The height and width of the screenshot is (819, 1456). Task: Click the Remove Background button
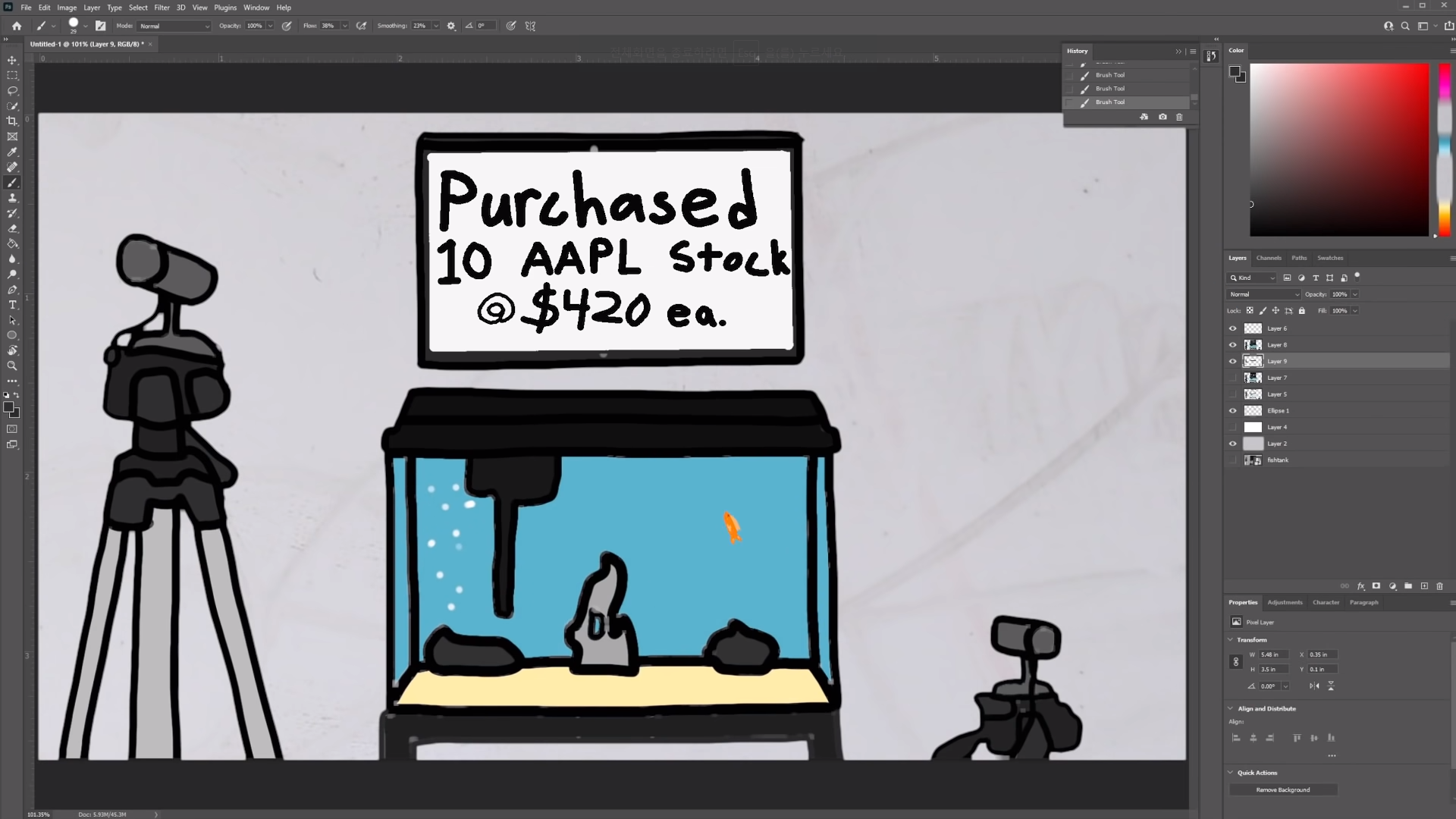[x=1283, y=790]
